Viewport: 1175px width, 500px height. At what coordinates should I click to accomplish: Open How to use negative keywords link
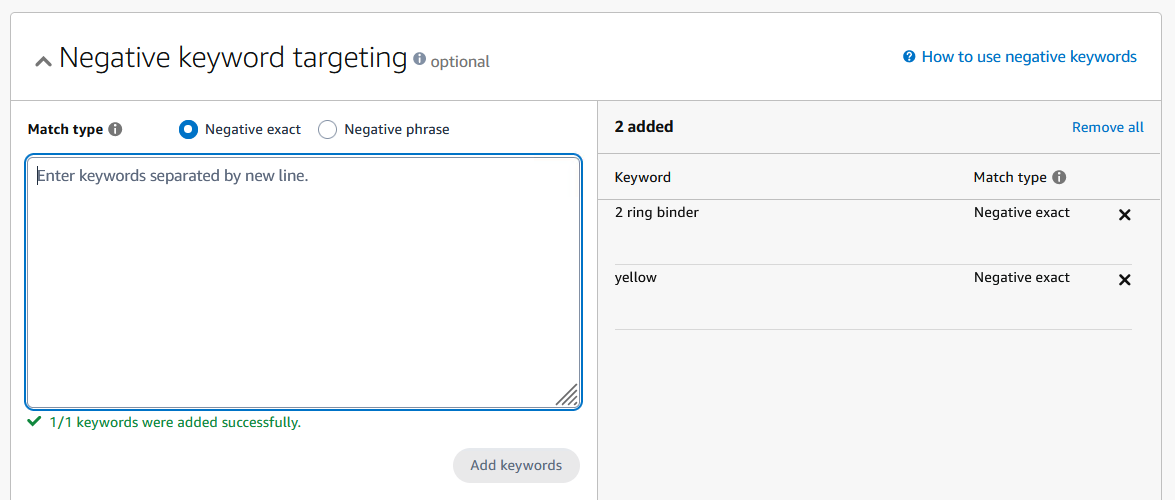1029,56
